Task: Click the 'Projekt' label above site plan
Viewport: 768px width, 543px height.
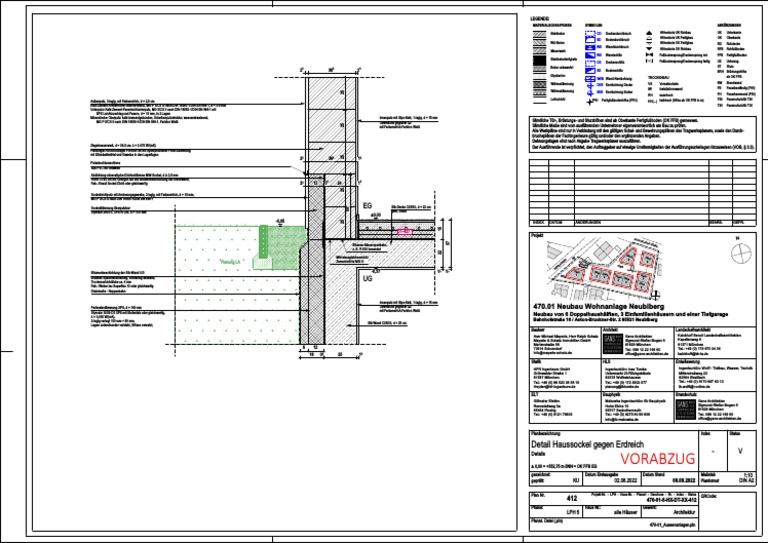Action: coord(537,236)
